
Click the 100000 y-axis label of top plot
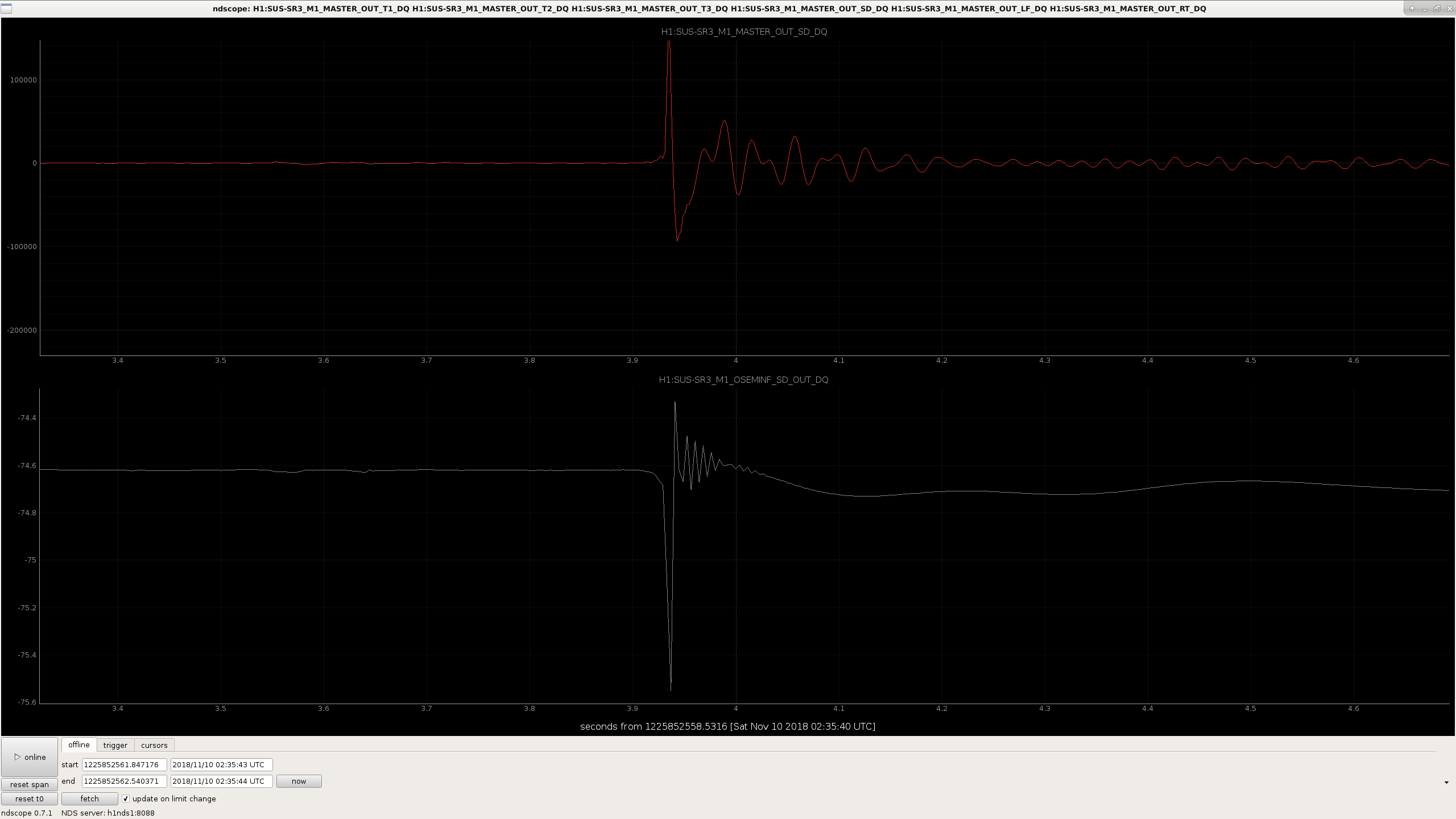click(23, 80)
